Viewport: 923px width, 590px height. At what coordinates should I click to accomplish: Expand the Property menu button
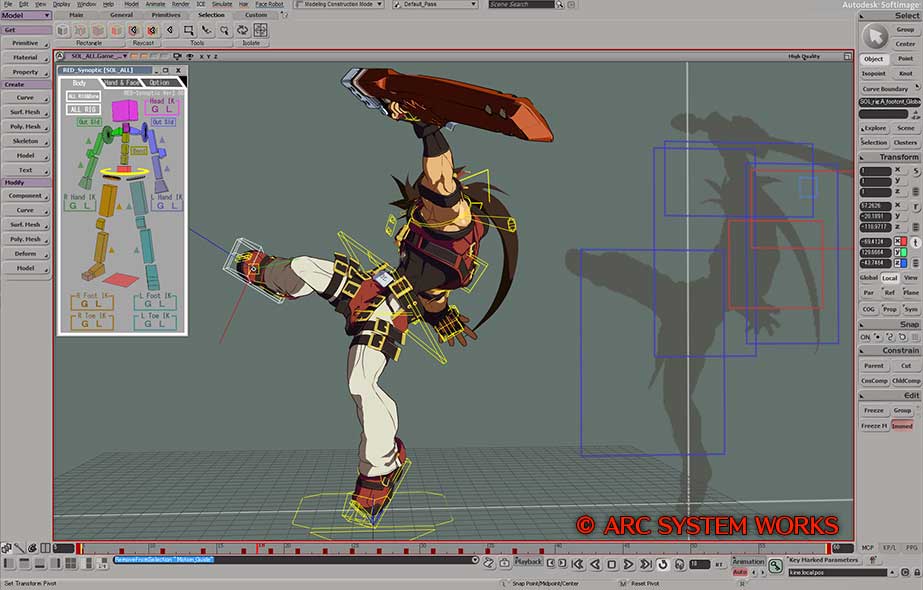pos(26,72)
